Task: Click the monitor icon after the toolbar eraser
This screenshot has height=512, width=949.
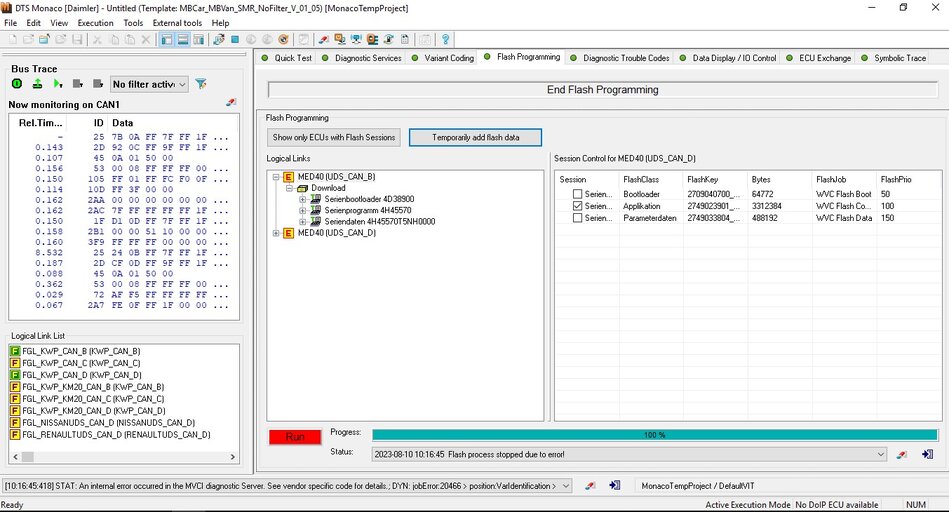Action: point(340,39)
